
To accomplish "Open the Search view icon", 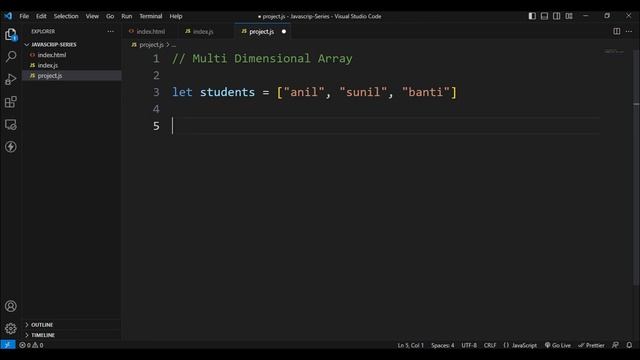I will click(11, 57).
